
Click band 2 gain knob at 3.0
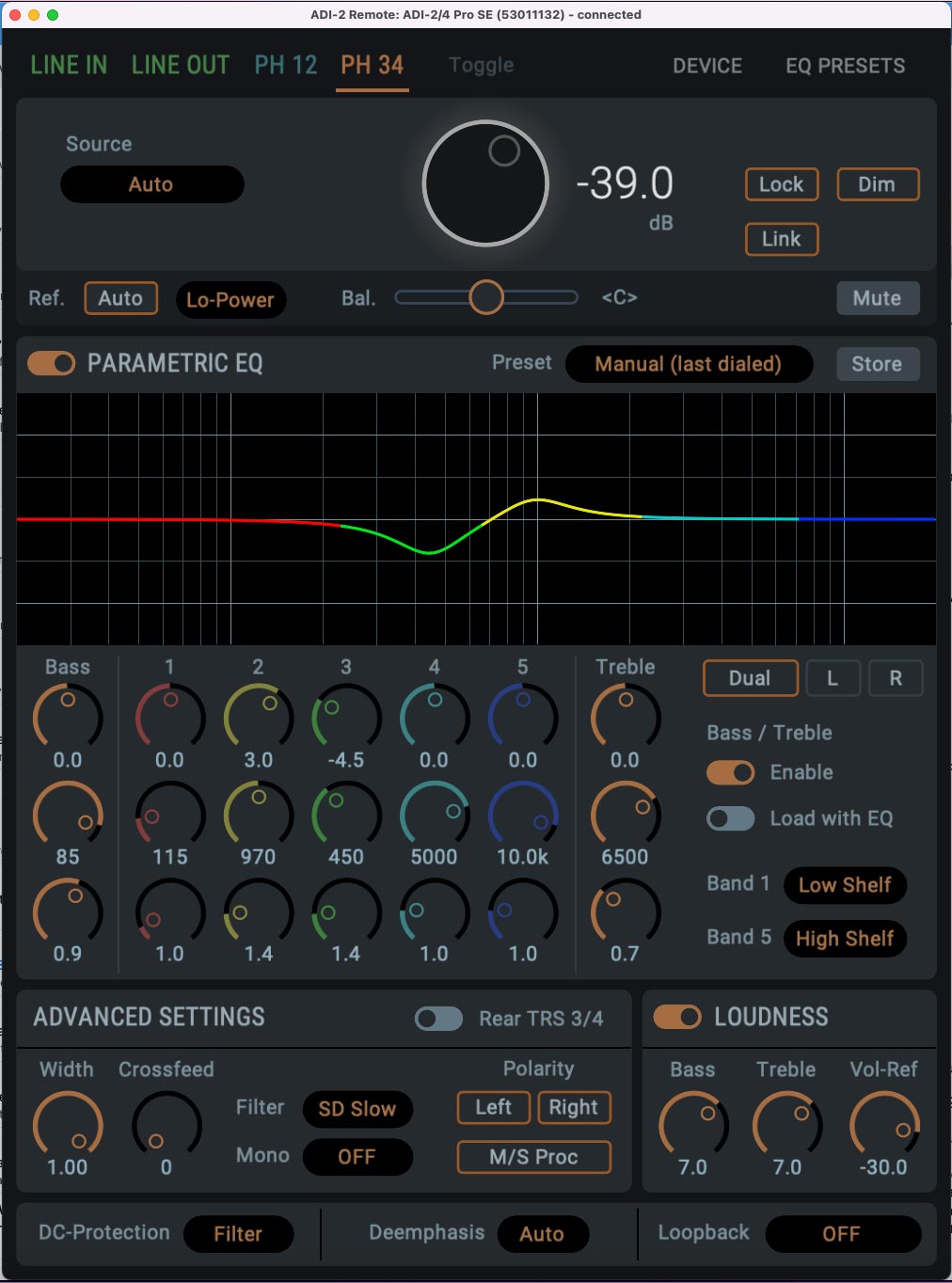tap(259, 717)
